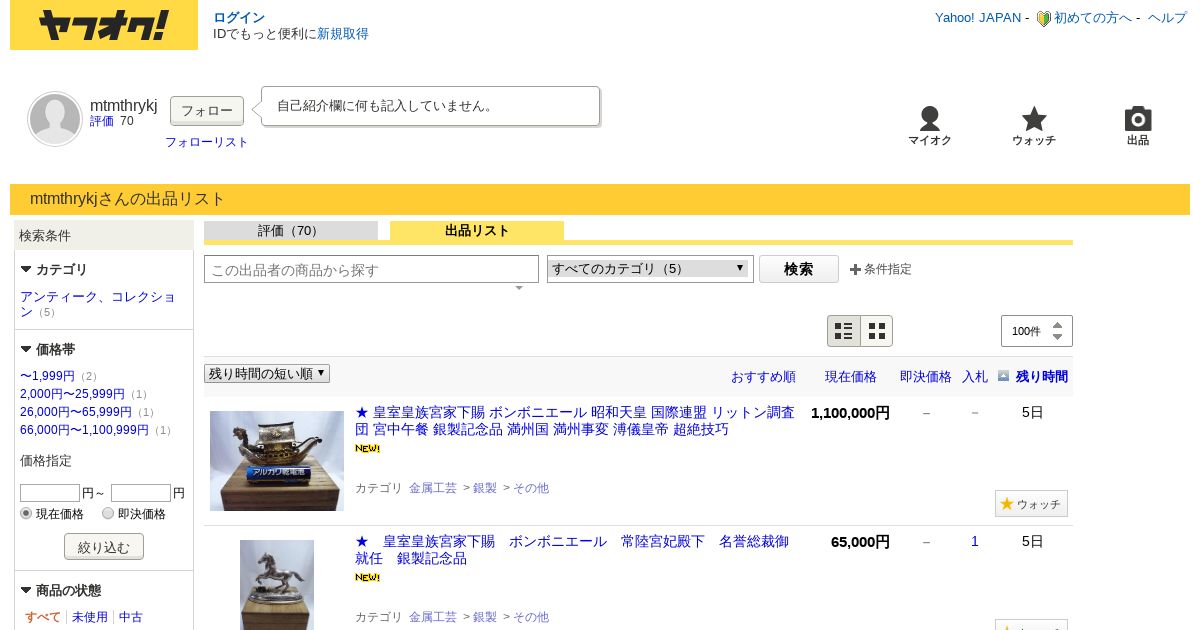Click the seller item search input field

tap(371, 269)
